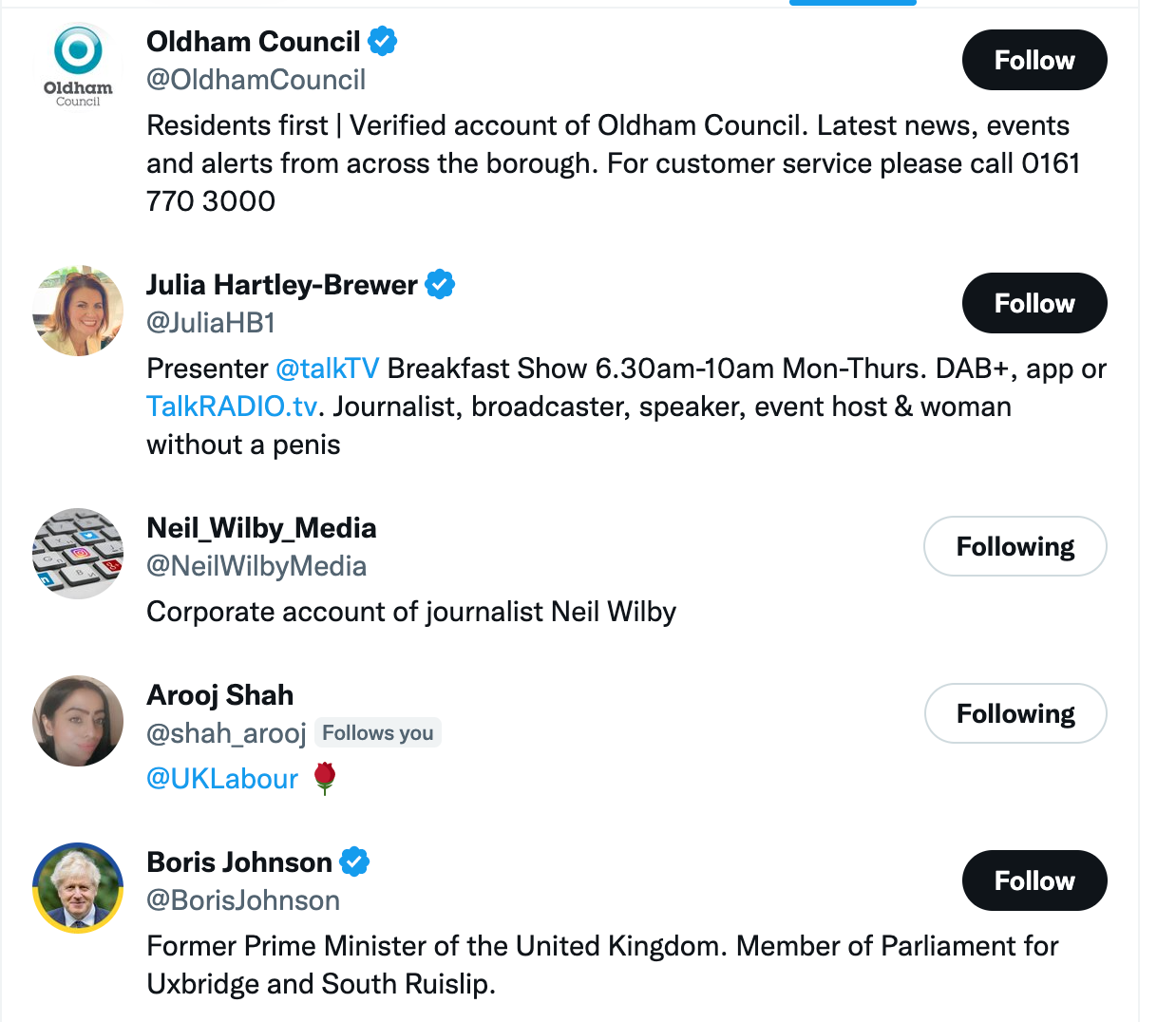
Task: Click Julia Hartley-Brewer's blue verified checkmark
Action: (x=440, y=285)
